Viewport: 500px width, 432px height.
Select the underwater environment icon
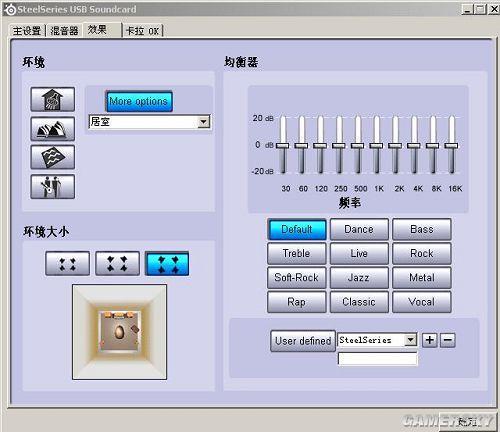(x=53, y=157)
